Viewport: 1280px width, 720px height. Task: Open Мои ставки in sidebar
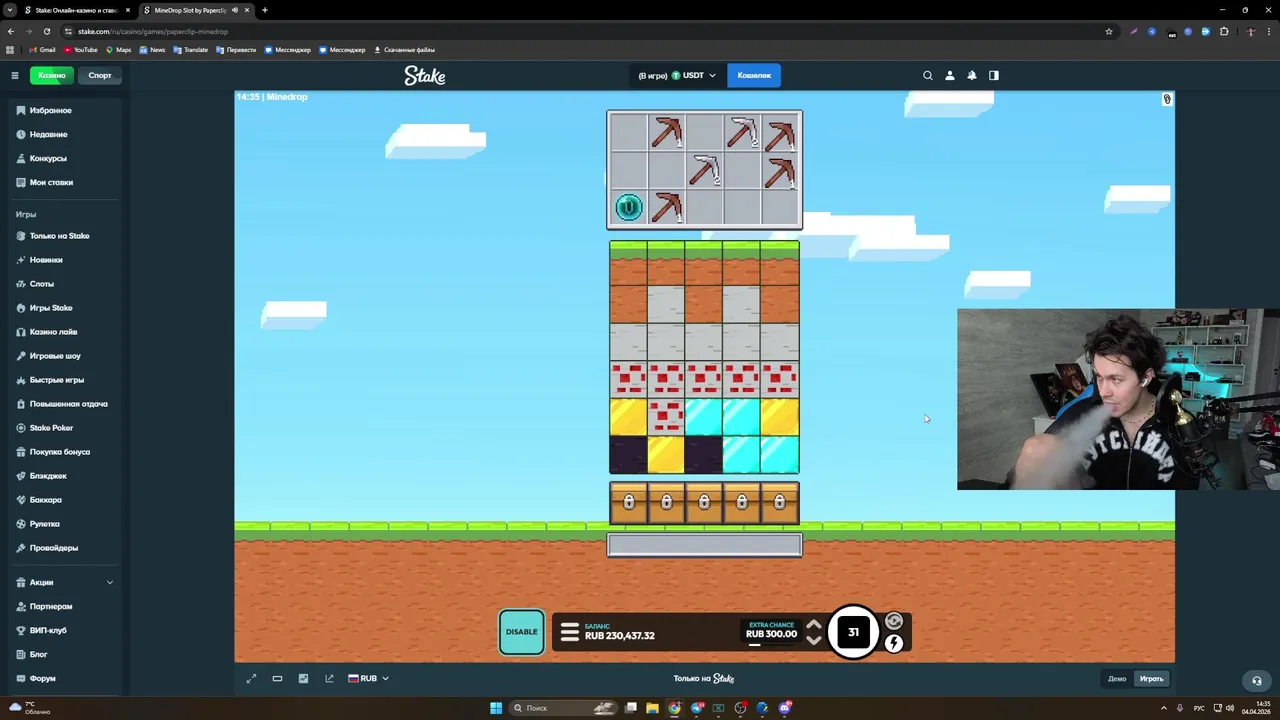coord(66,182)
